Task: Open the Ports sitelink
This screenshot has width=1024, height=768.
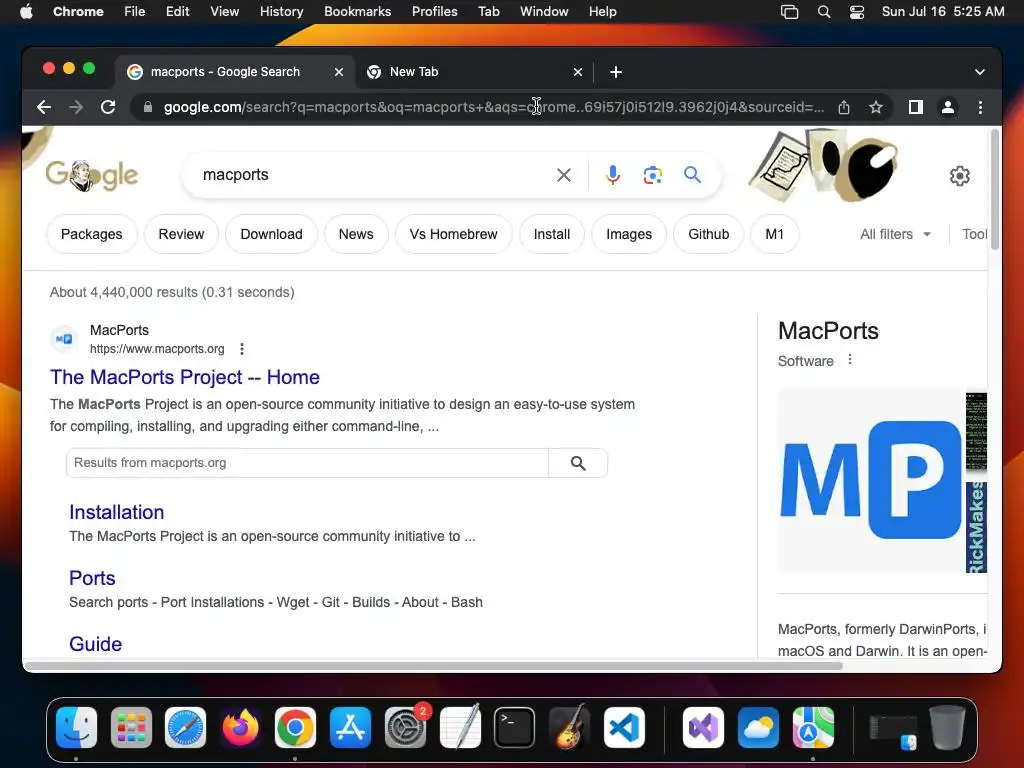Action: point(92,579)
